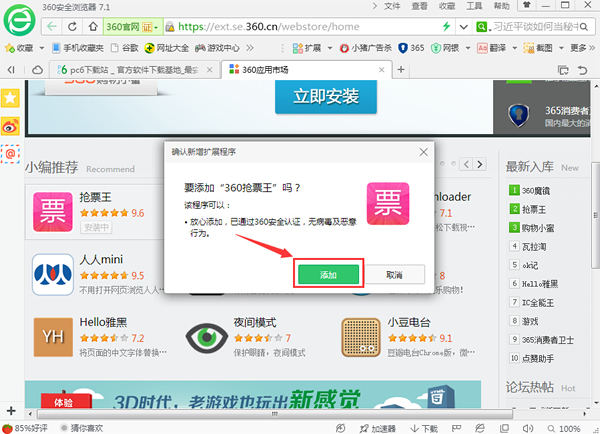Click the 小豆电台 radio icon
This screenshot has width=600, height=434.
363,338
